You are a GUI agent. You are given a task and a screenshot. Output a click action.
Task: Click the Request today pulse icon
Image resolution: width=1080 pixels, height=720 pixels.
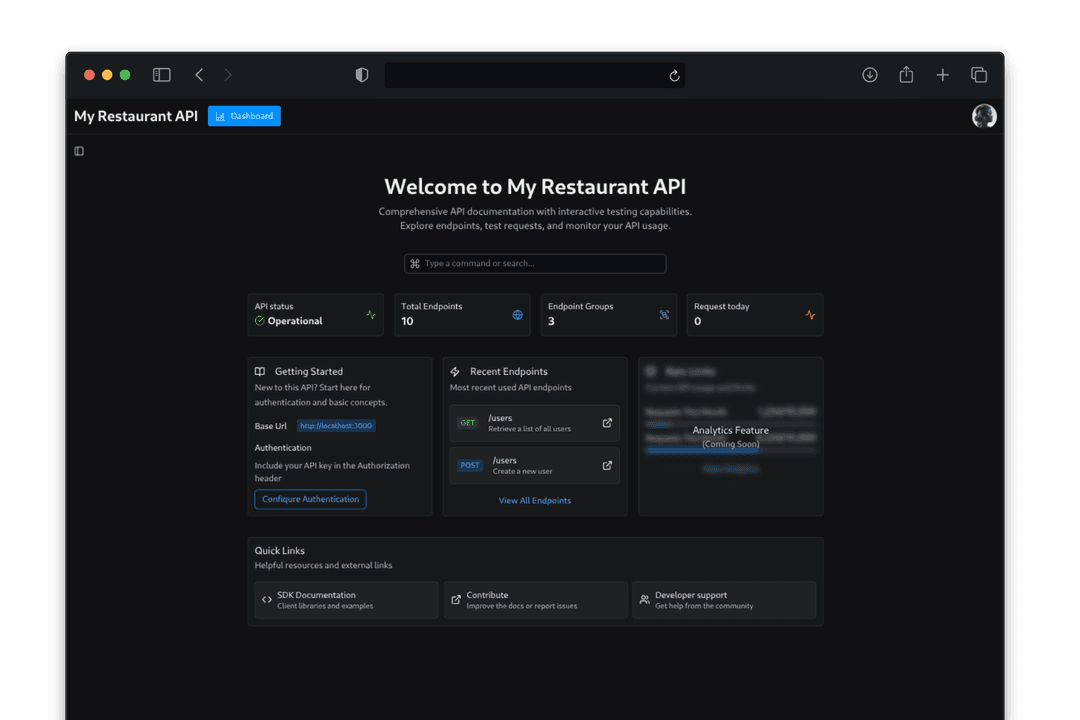click(810, 315)
